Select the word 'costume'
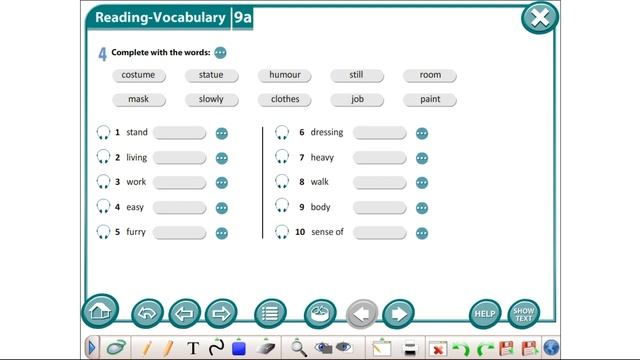 click(139, 76)
